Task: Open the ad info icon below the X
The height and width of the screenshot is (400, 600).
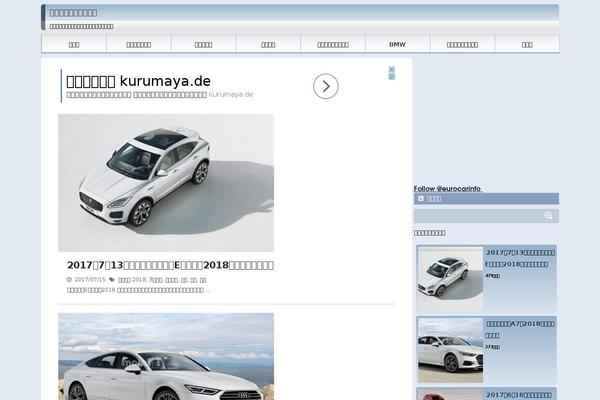Action: (391, 77)
